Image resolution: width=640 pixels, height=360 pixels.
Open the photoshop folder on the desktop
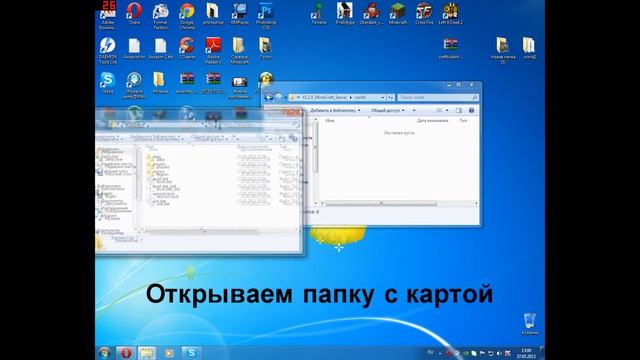[x=213, y=13]
